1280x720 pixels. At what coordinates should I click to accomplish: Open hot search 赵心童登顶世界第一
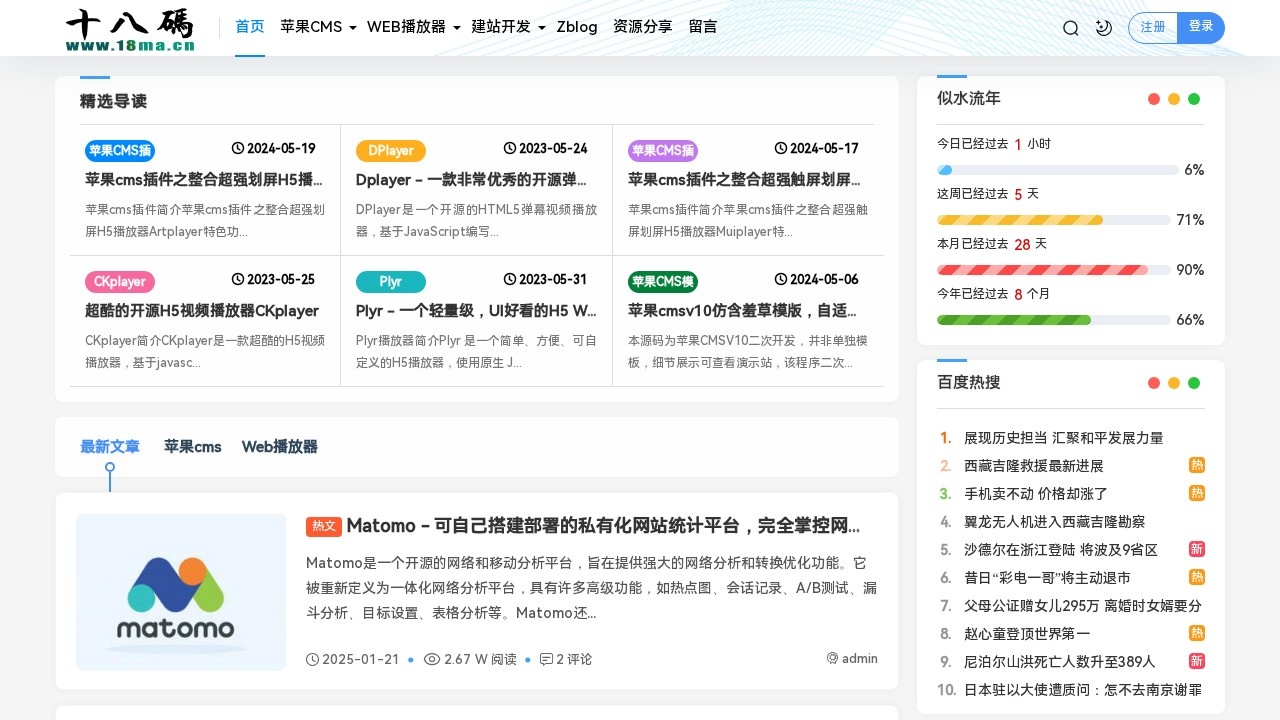(x=1027, y=634)
